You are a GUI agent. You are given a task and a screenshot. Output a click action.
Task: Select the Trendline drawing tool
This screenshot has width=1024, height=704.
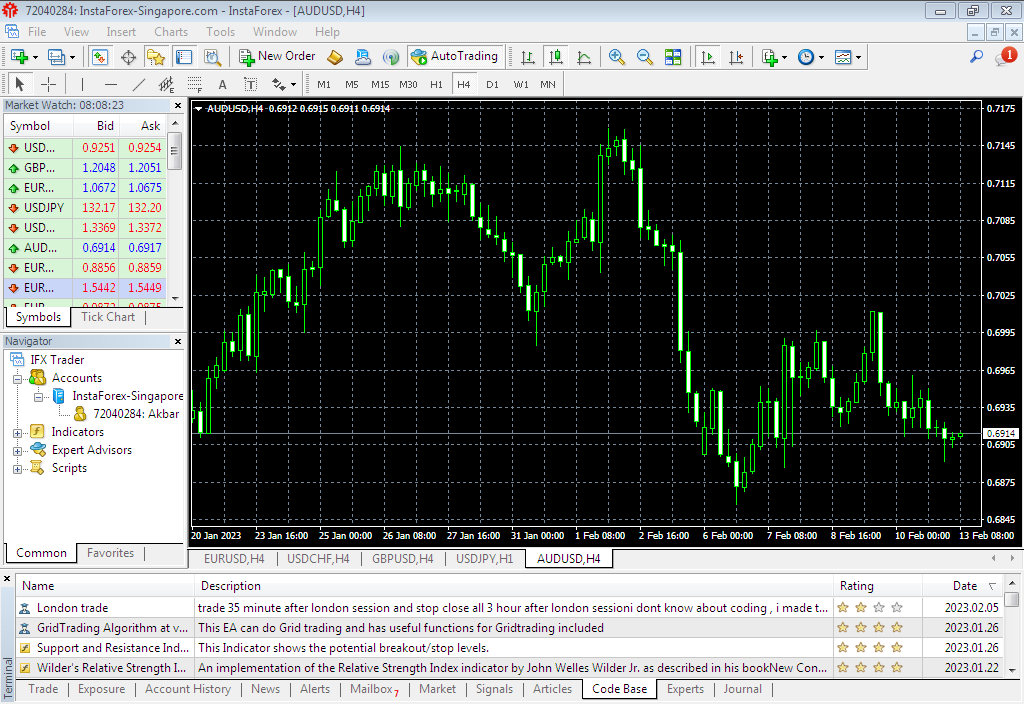139,84
